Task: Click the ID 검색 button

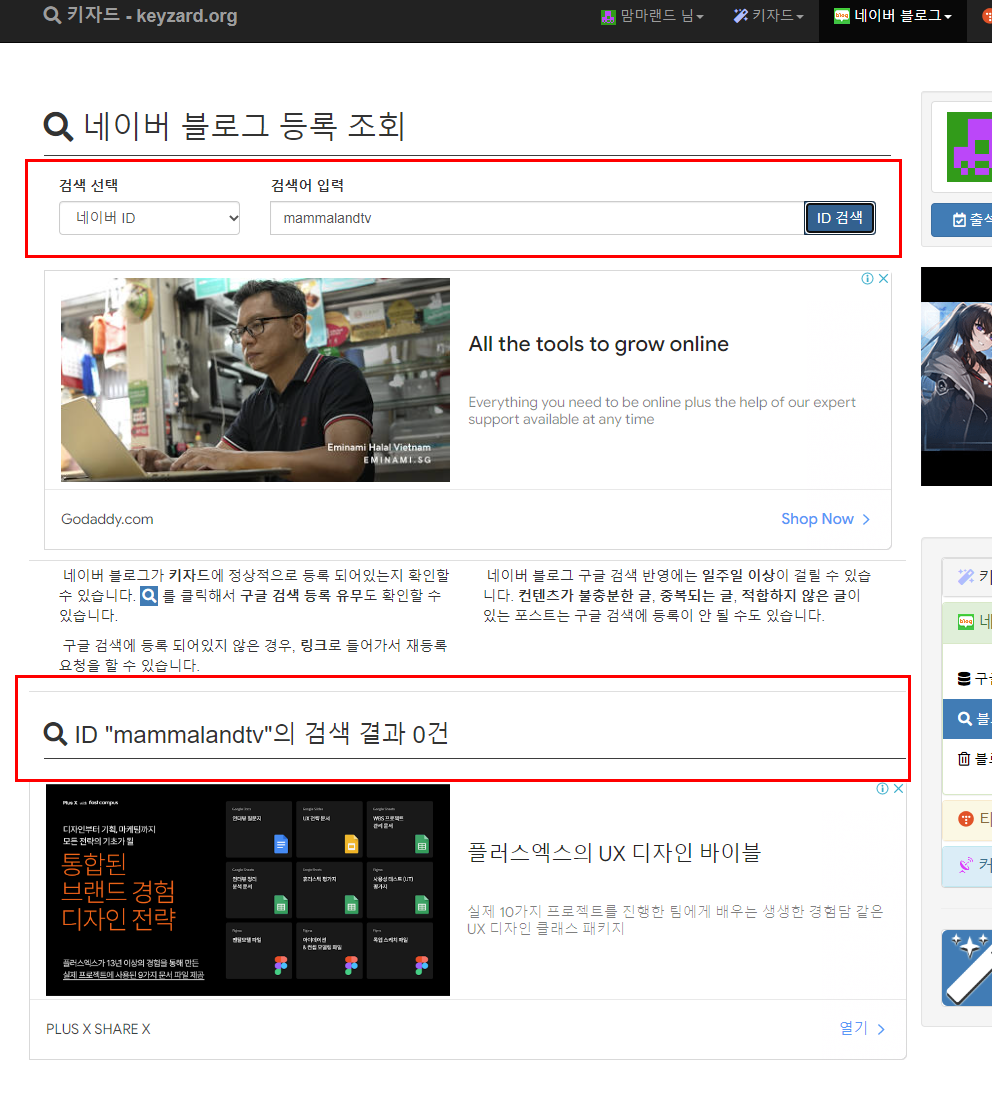Action: tap(839, 218)
